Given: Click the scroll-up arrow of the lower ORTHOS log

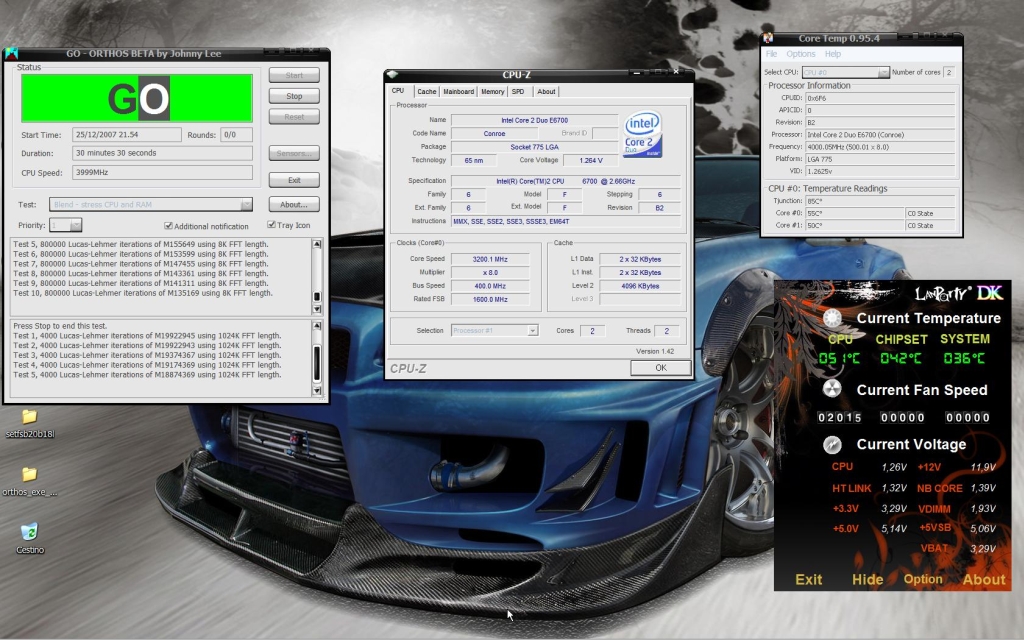Looking at the screenshot, I should click(x=317, y=325).
